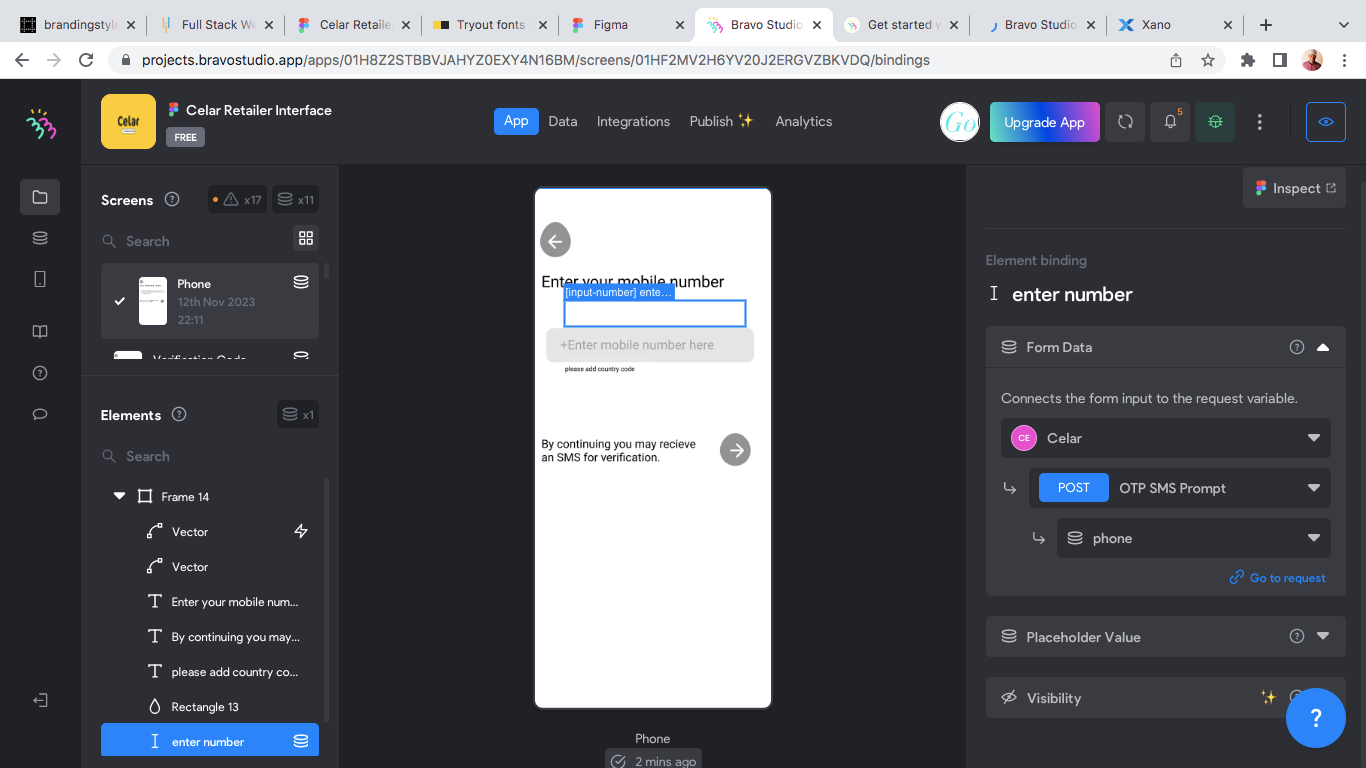Click the green bug debug icon
1366x768 pixels.
coord(1215,122)
